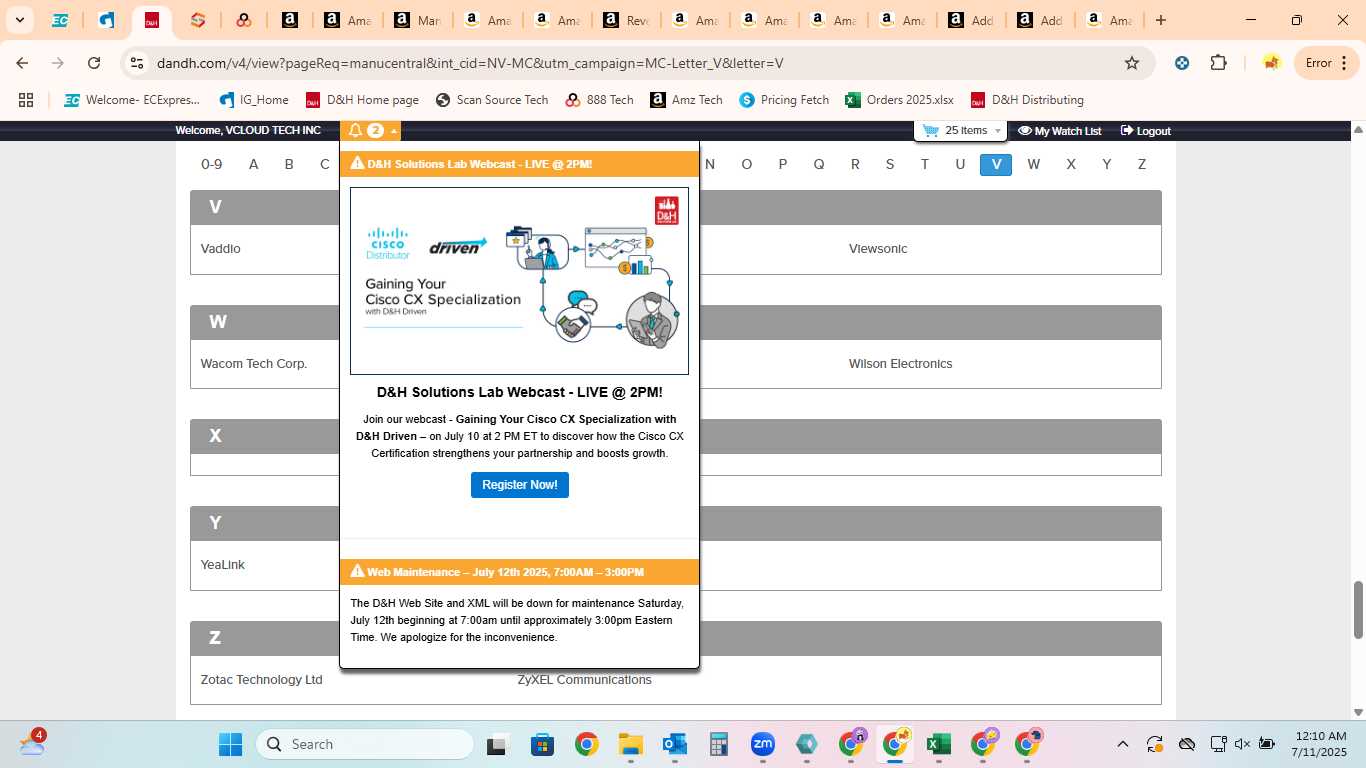Click the page vertical scrollbar thumb
This screenshot has width=1366, height=768.
click(x=1358, y=609)
